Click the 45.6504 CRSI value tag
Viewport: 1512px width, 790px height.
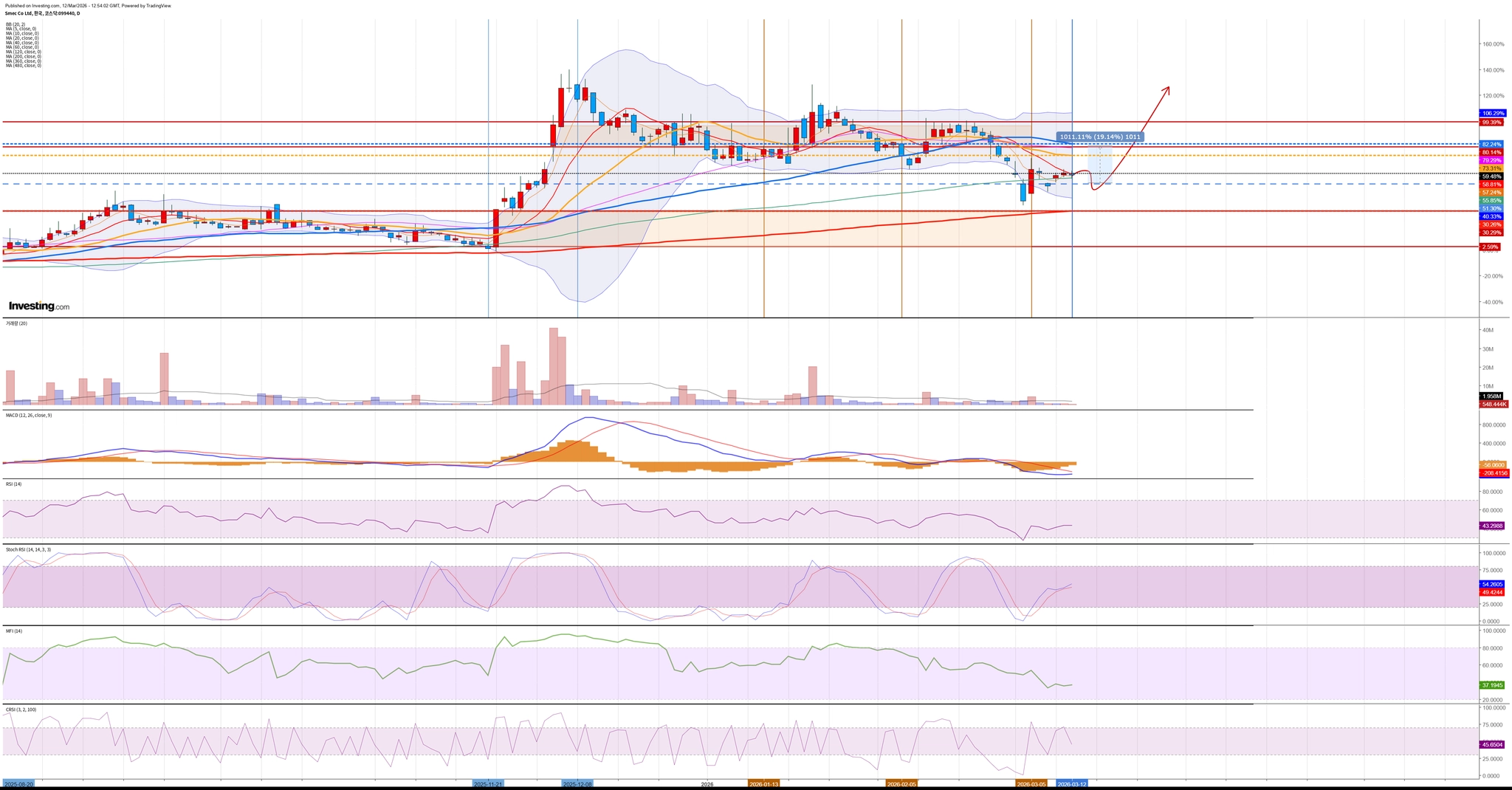(1493, 745)
